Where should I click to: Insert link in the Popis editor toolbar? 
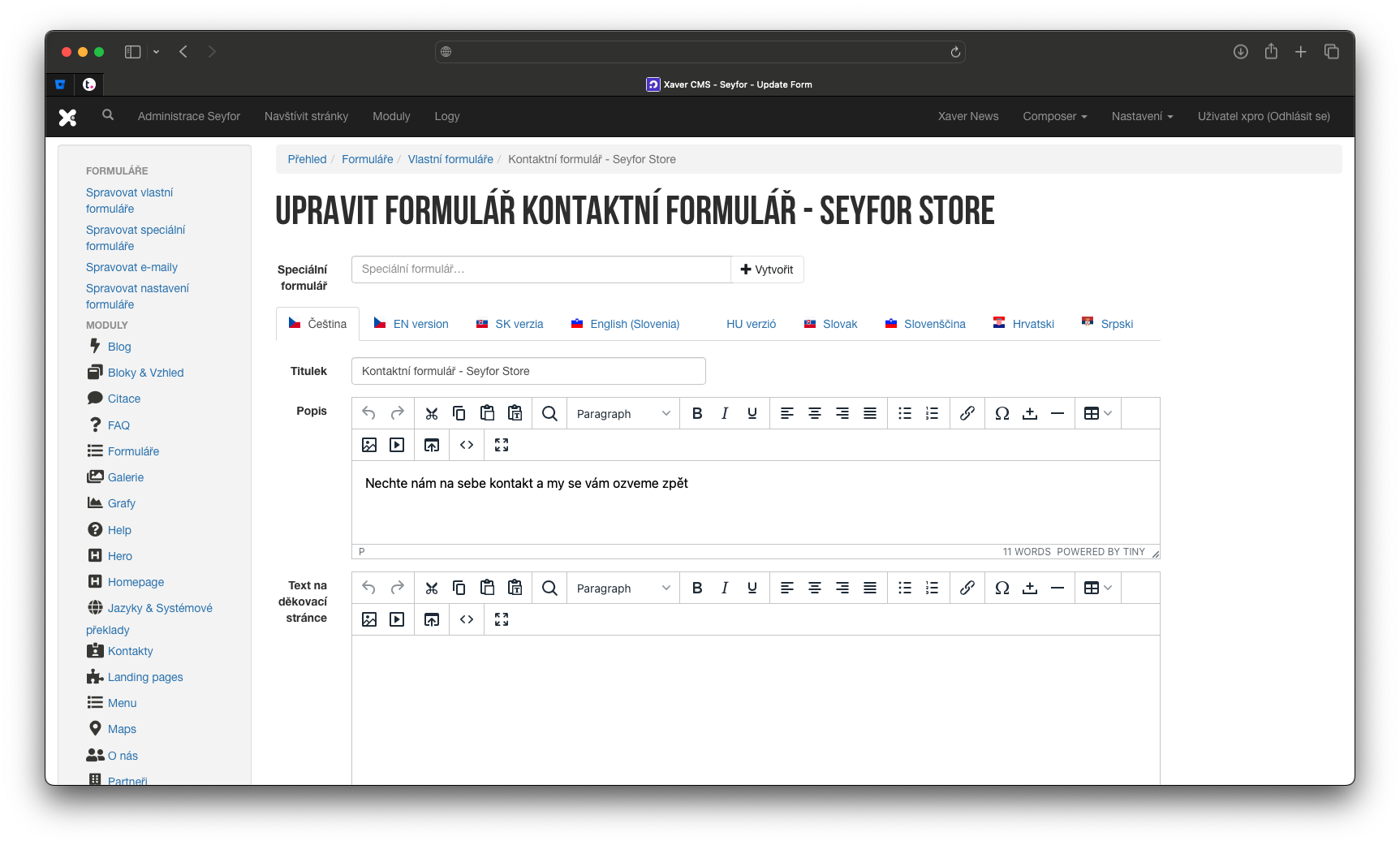pyautogui.click(x=967, y=413)
